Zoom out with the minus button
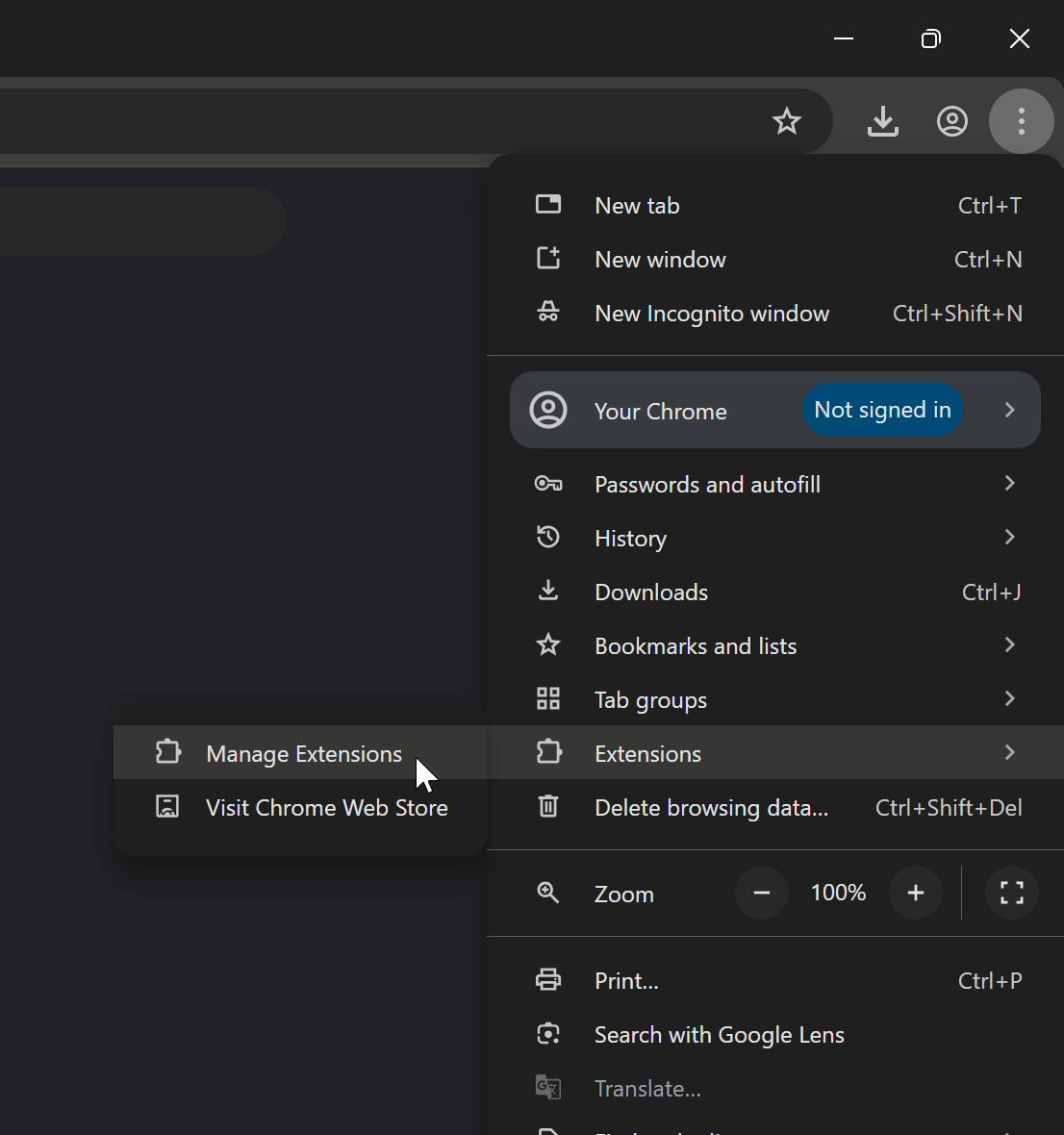The width and height of the screenshot is (1064, 1135). click(762, 893)
